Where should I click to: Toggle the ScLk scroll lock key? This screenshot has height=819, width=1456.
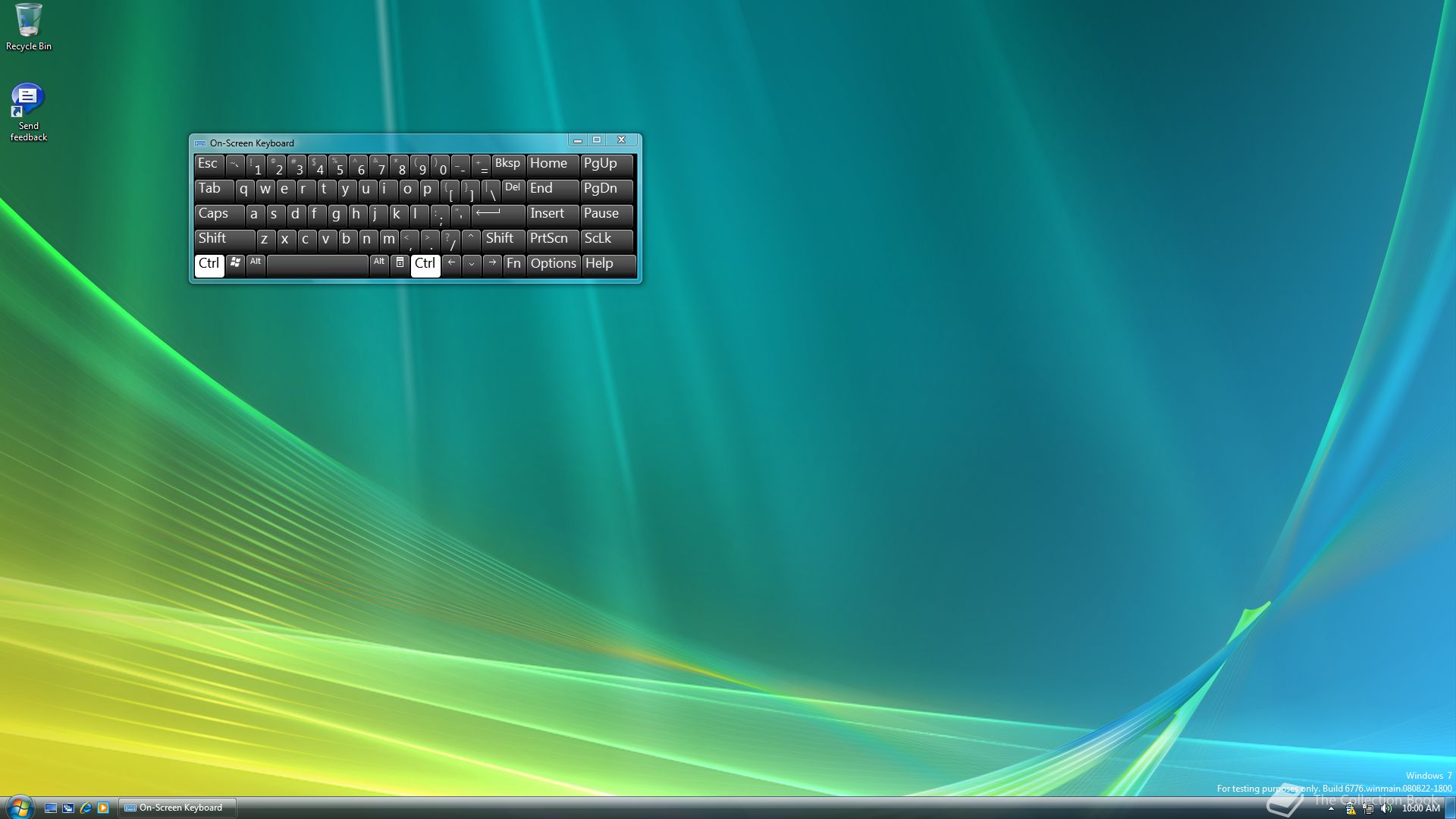pos(607,240)
